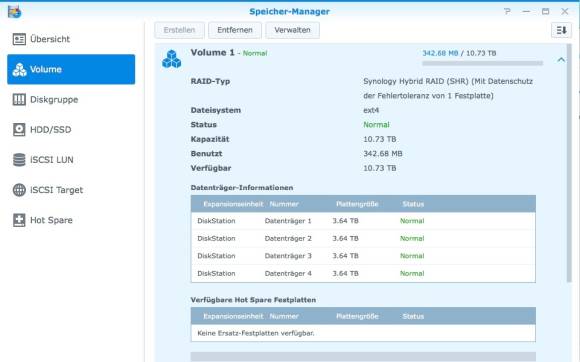Switch to HDD/SSD section
The width and height of the screenshot is (580, 362).
pos(71,130)
